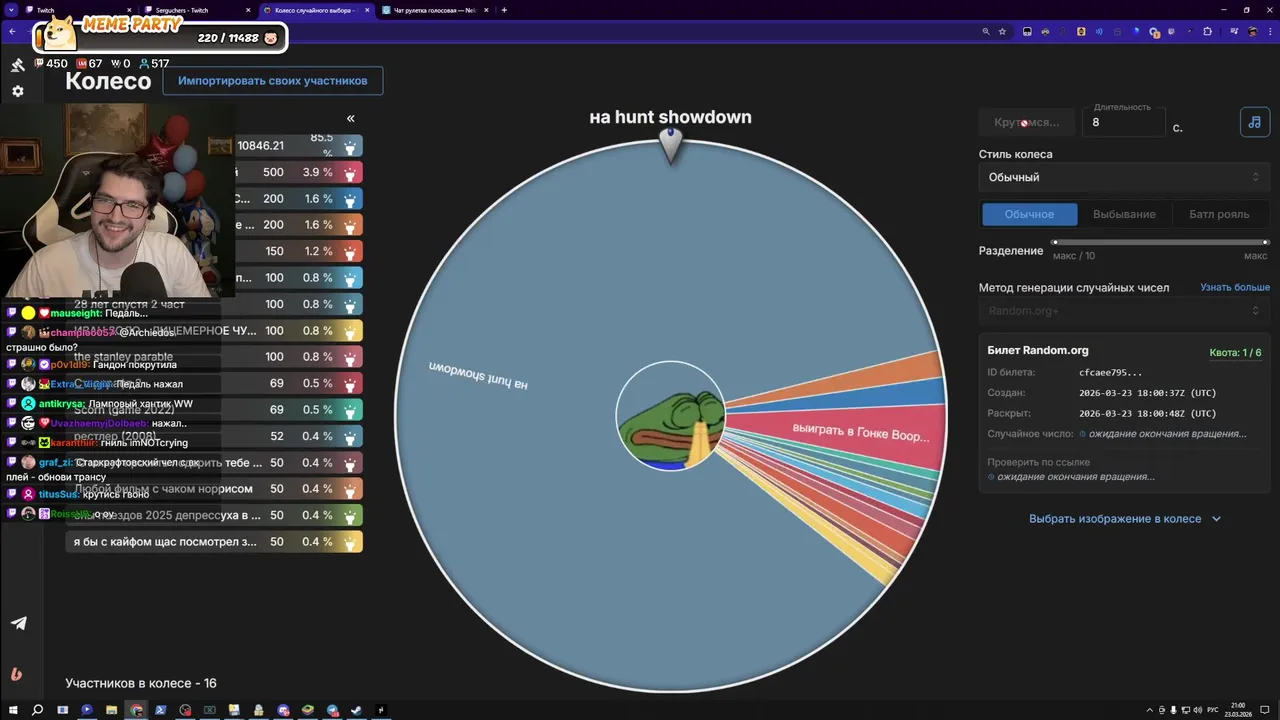
Task: Click the left handle of Разделение slider
Action: 1055,242
